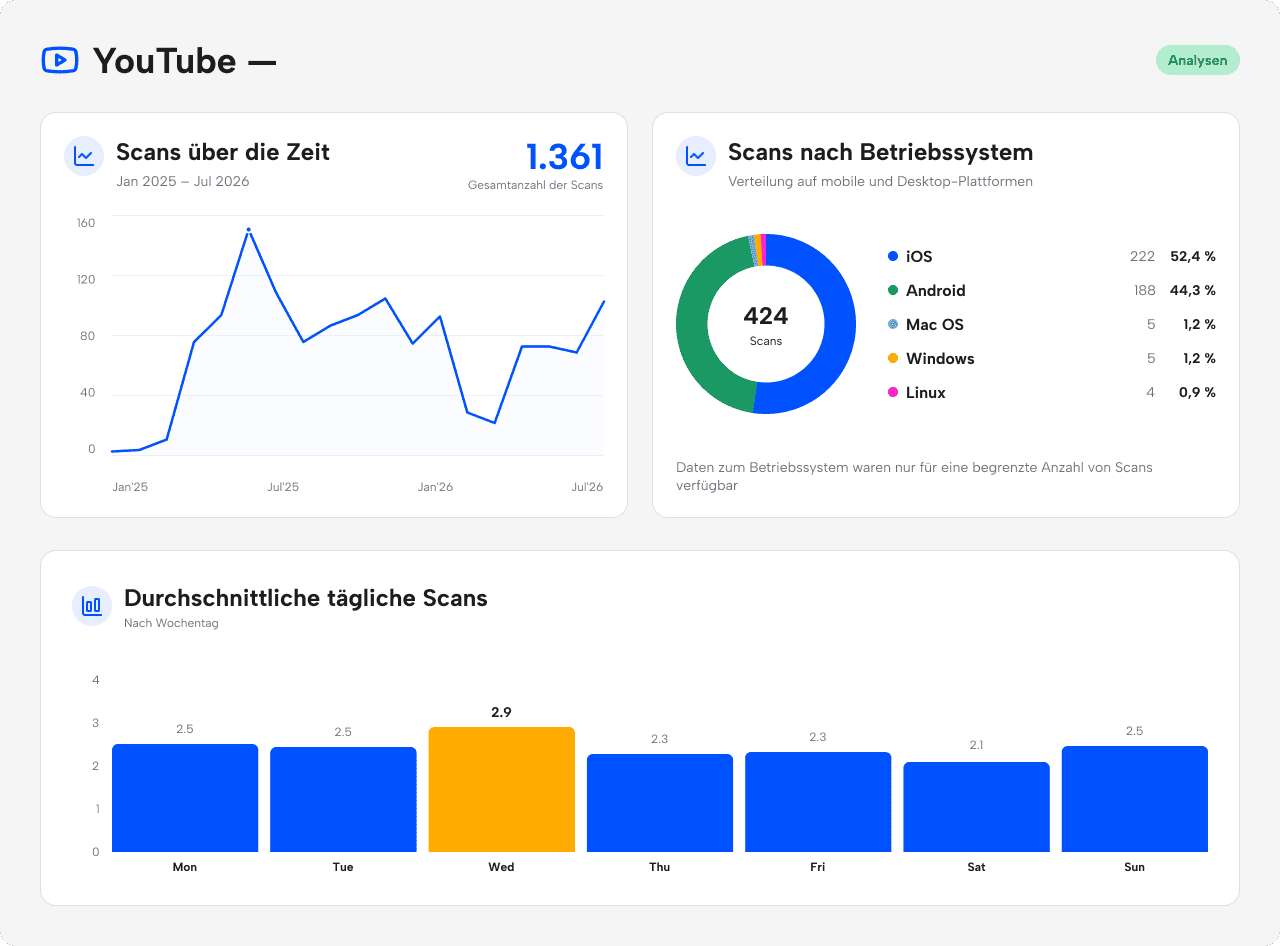Click the orange Wed bar
1280x946 pixels.
point(502,789)
